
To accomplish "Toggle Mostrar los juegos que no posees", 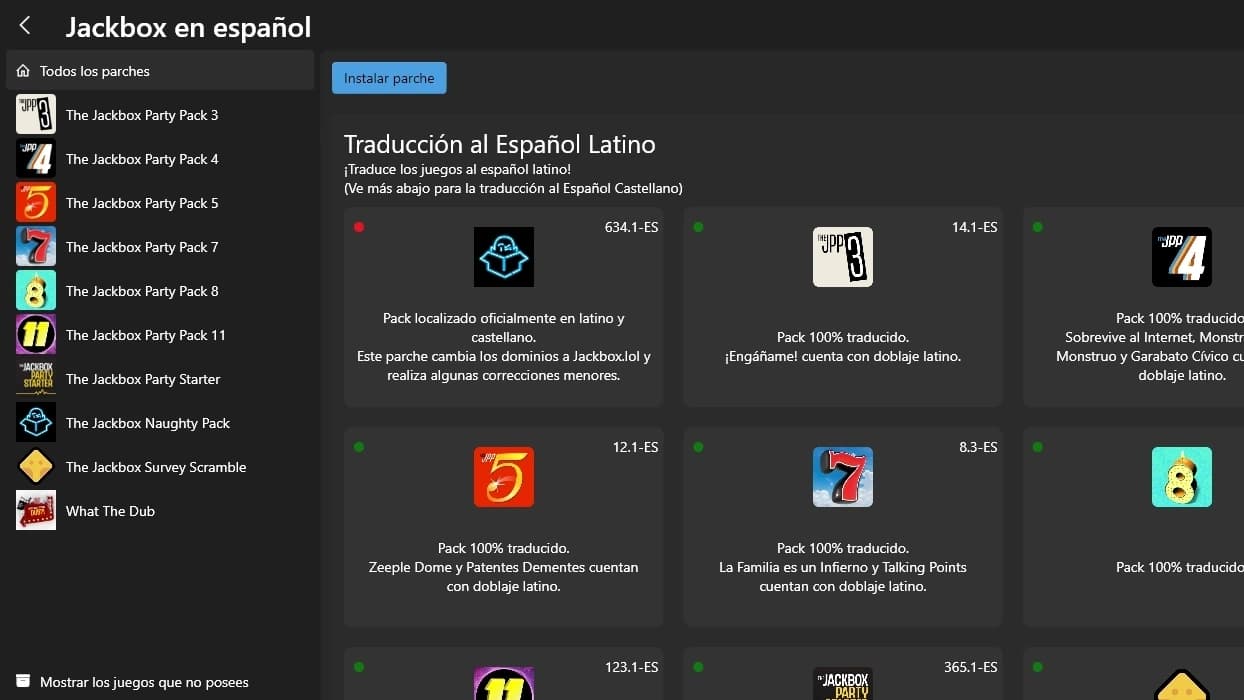I will coord(133,682).
